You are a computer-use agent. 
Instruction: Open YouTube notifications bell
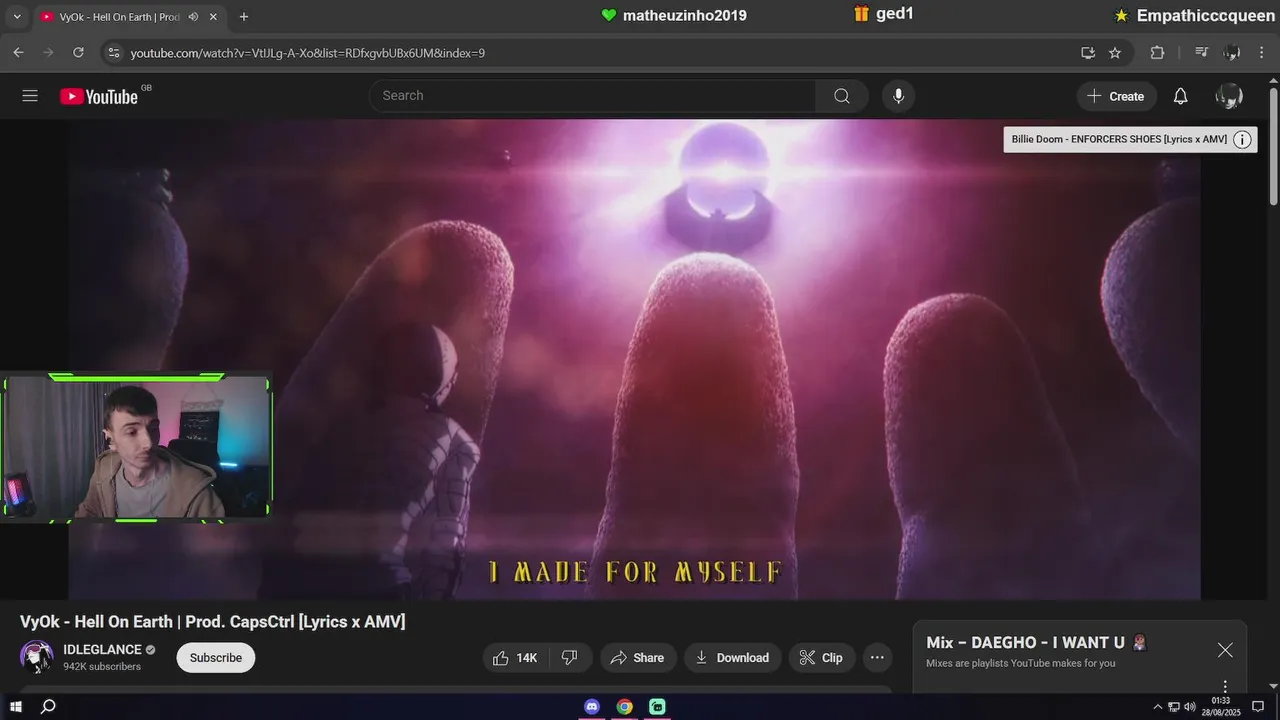[x=1180, y=96]
